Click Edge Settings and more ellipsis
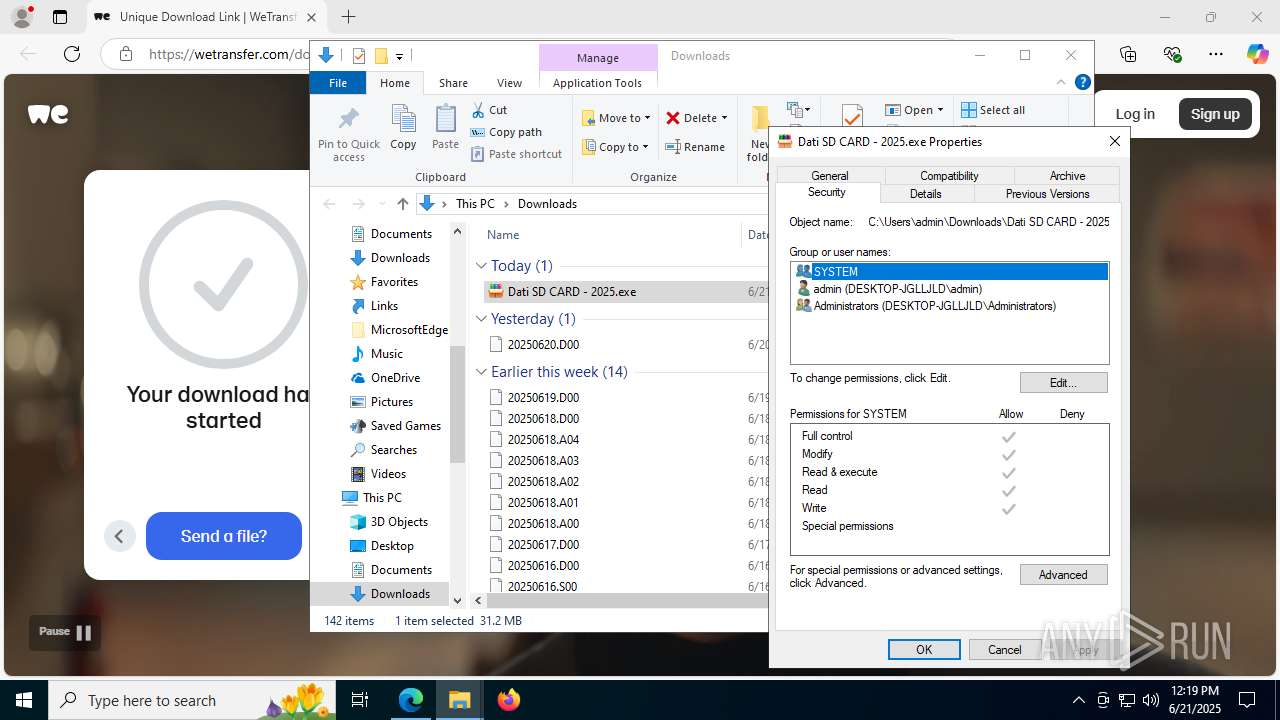Image resolution: width=1280 pixels, height=720 pixels. (x=1216, y=54)
